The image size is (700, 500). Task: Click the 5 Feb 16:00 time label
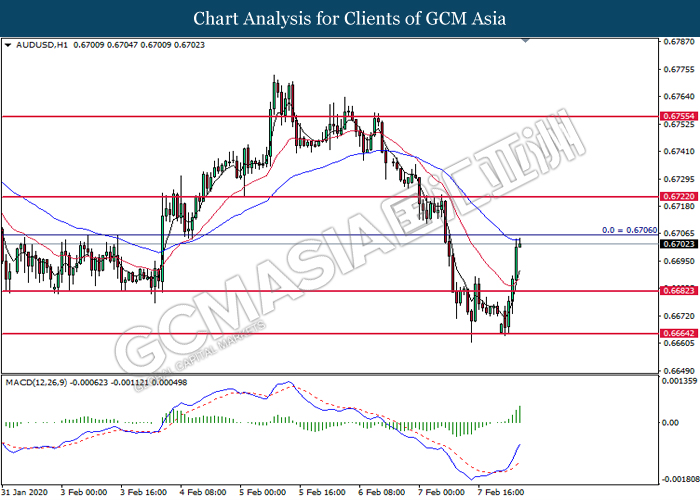(322, 492)
